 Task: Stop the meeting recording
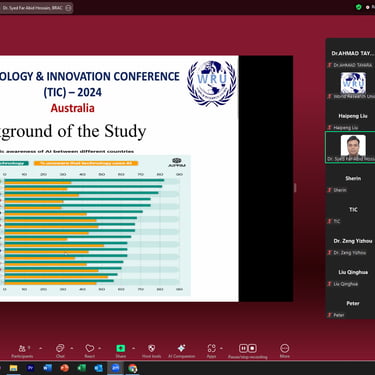tap(252, 348)
